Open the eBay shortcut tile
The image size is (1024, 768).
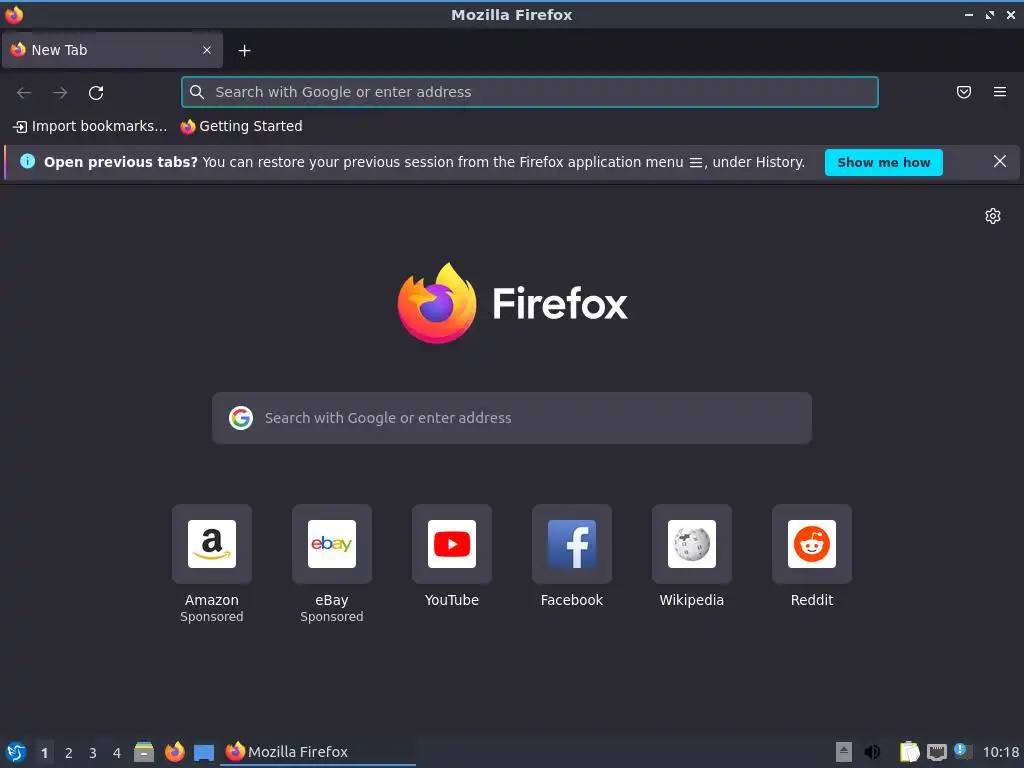pyautogui.click(x=332, y=544)
